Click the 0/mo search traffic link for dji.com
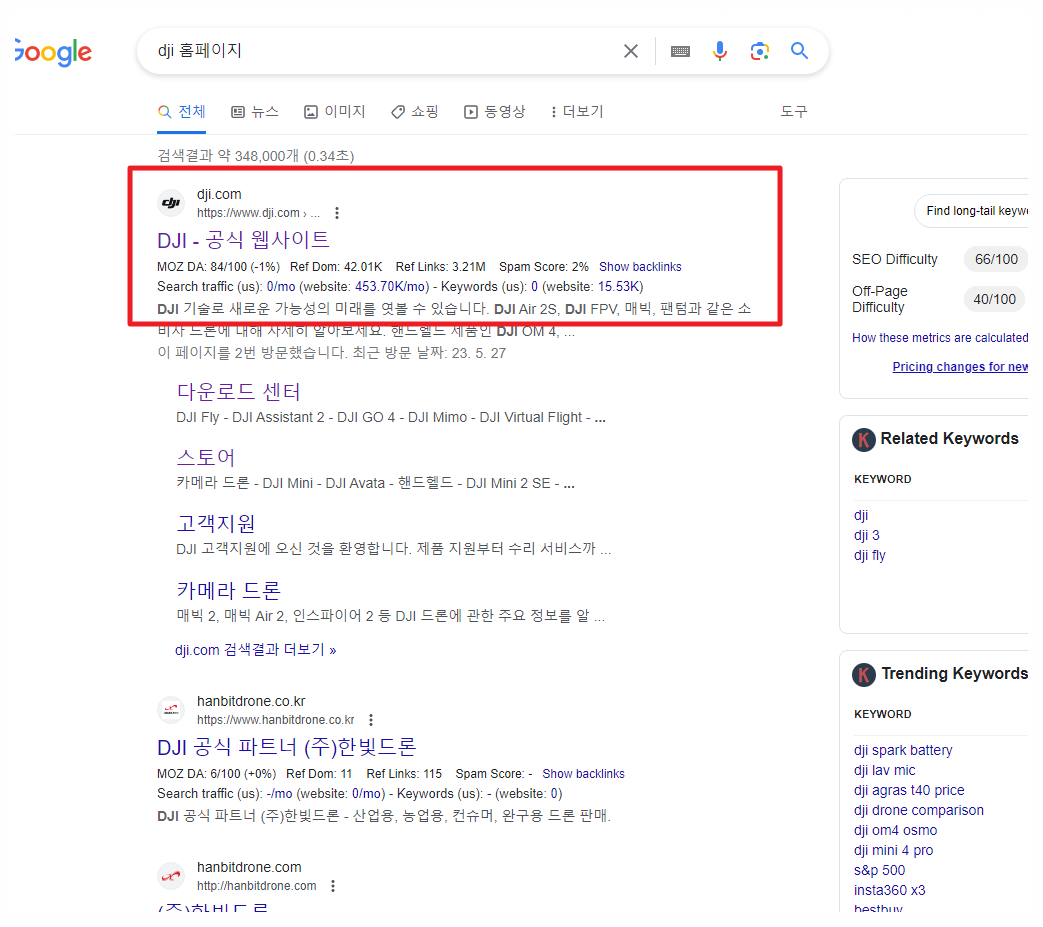This screenshot has height=927, width=1043. coord(281,287)
